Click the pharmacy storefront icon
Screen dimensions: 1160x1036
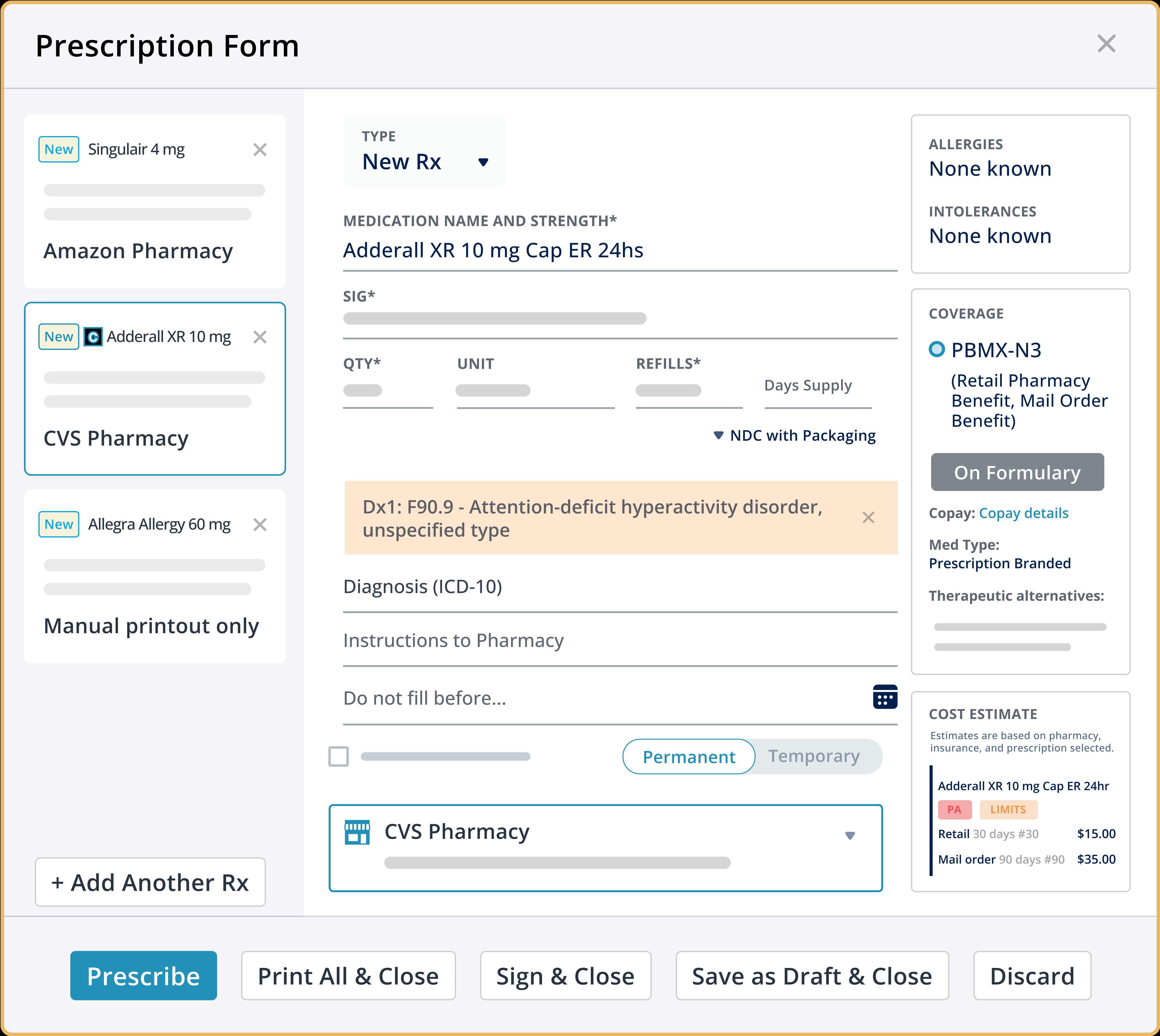point(357,832)
